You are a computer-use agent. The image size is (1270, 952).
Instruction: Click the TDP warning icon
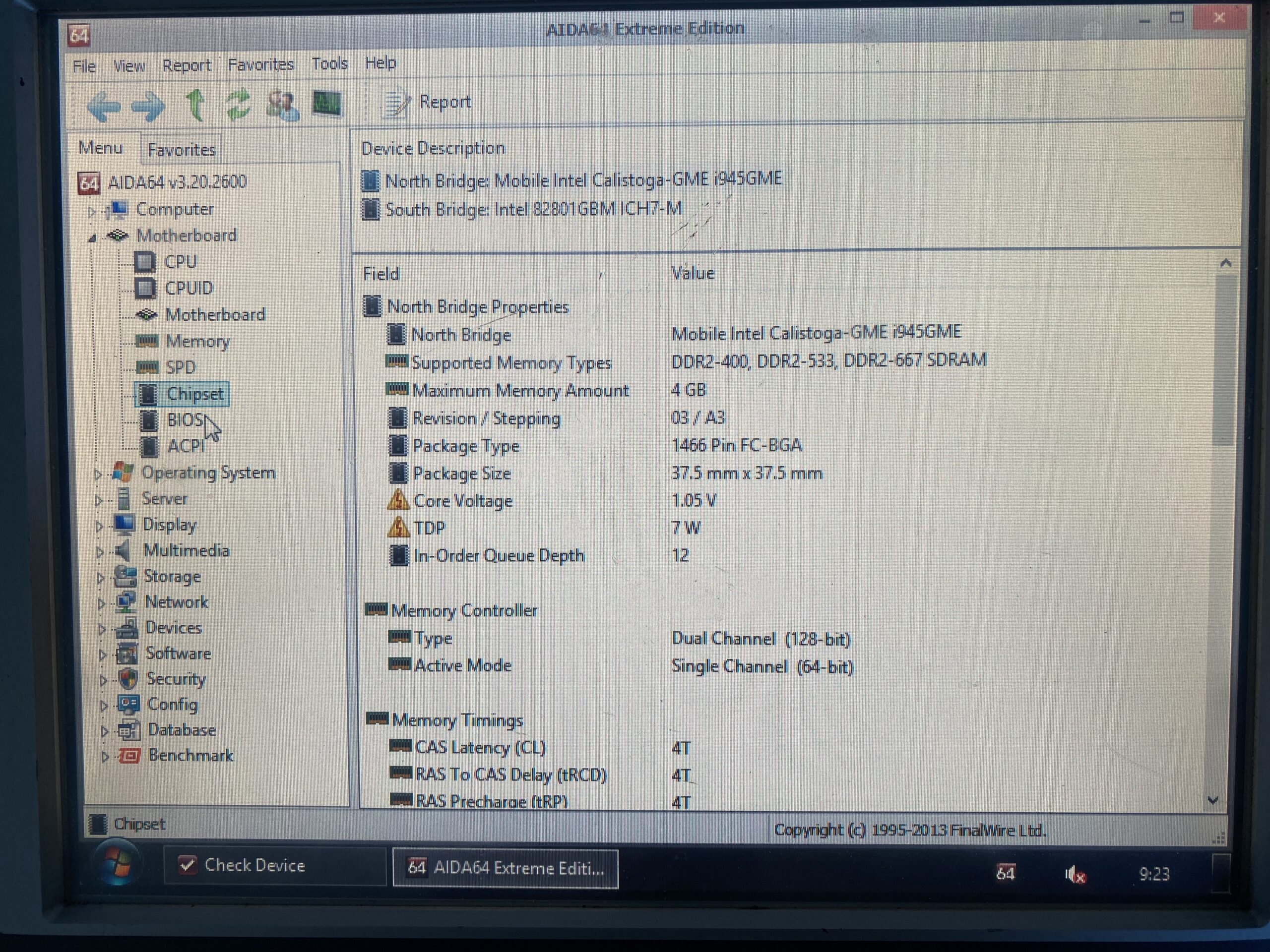coord(398,528)
